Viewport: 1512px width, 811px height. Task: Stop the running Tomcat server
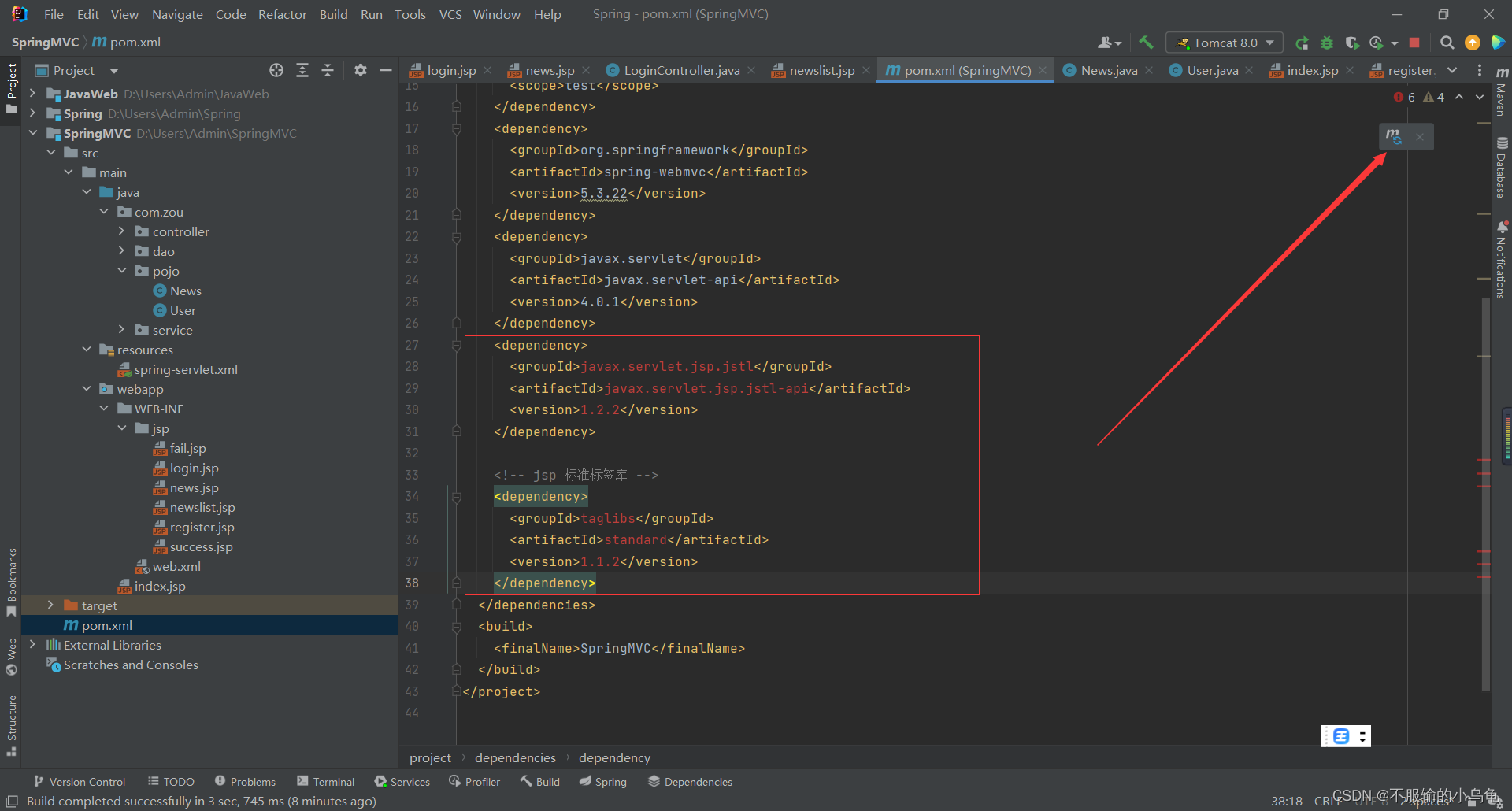coord(1414,43)
